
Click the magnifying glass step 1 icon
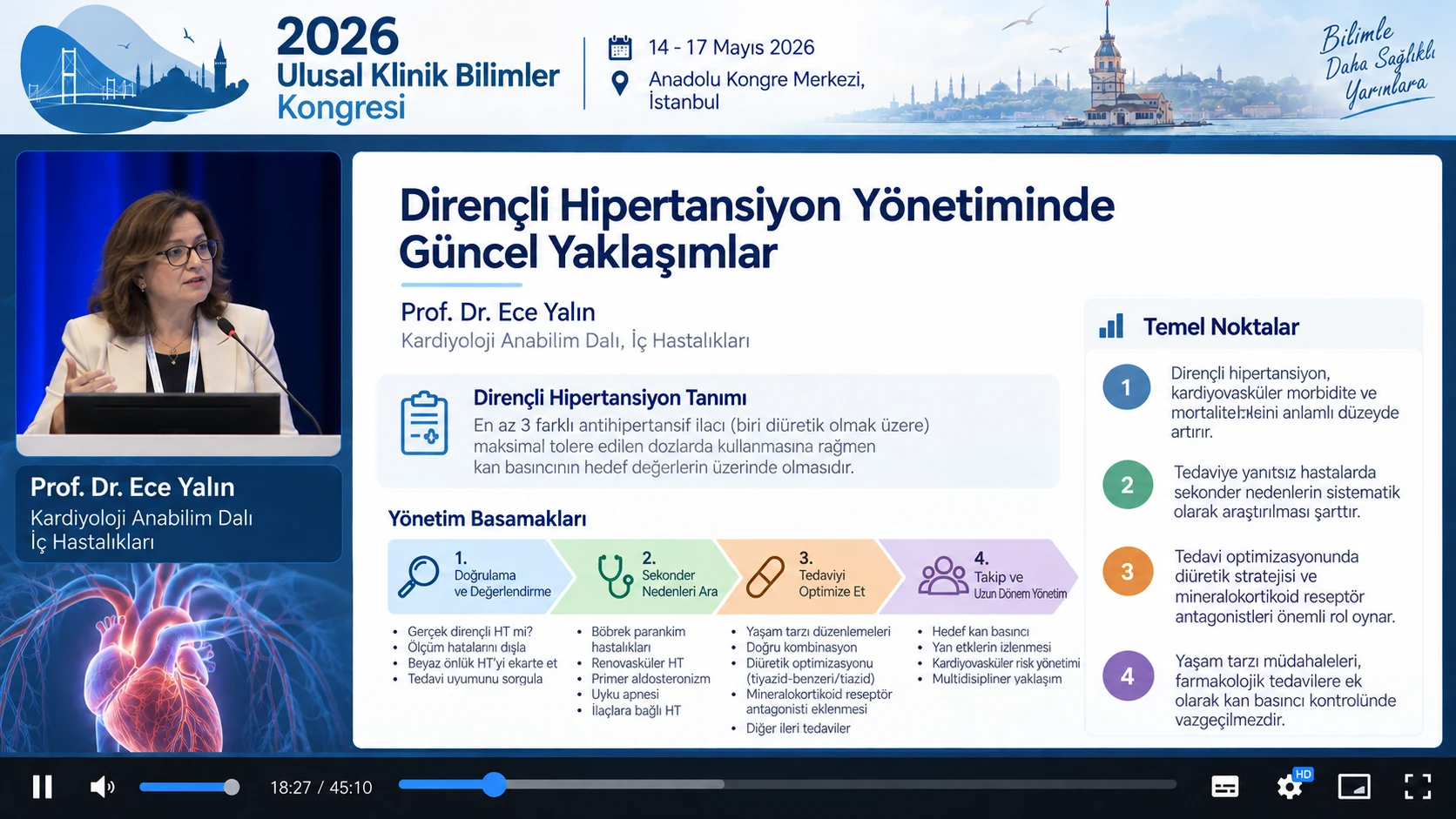coord(419,575)
